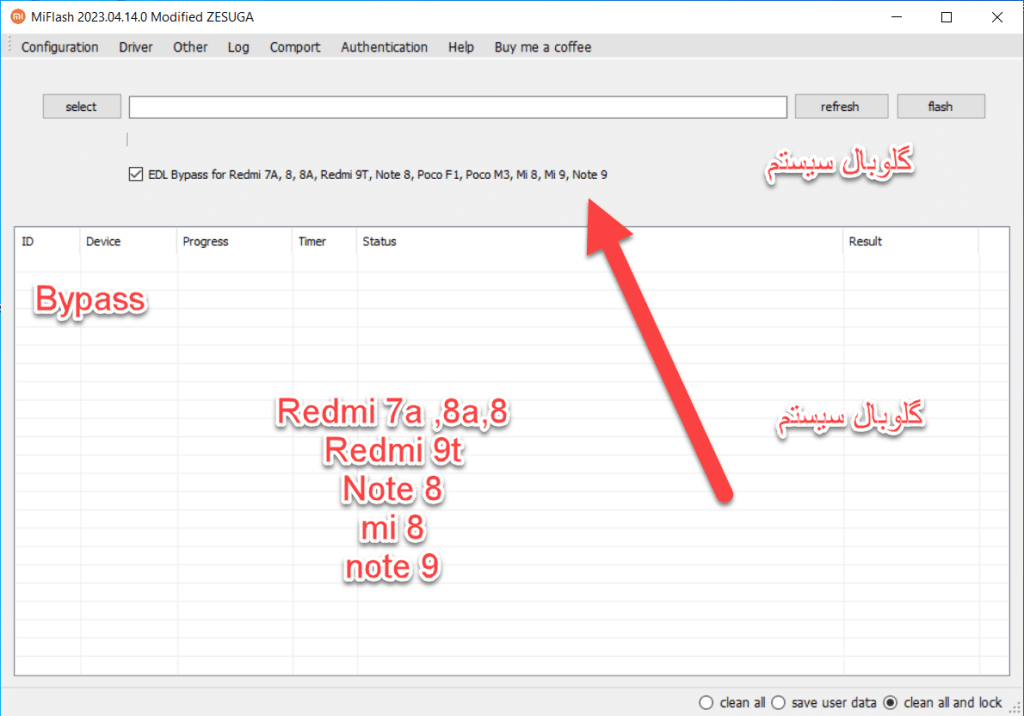Viewport: 1024px width, 716px height.
Task: Click the select button
Action: tap(82, 106)
